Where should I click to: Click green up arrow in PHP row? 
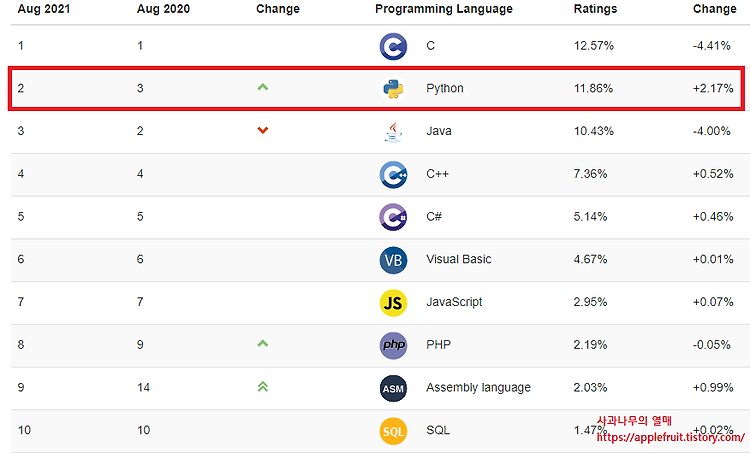point(263,343)
